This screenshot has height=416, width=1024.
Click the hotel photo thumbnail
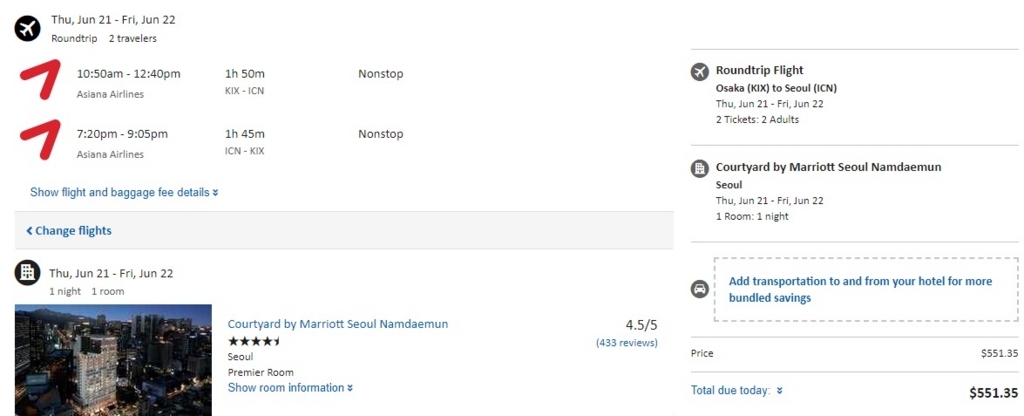[113, 360]
